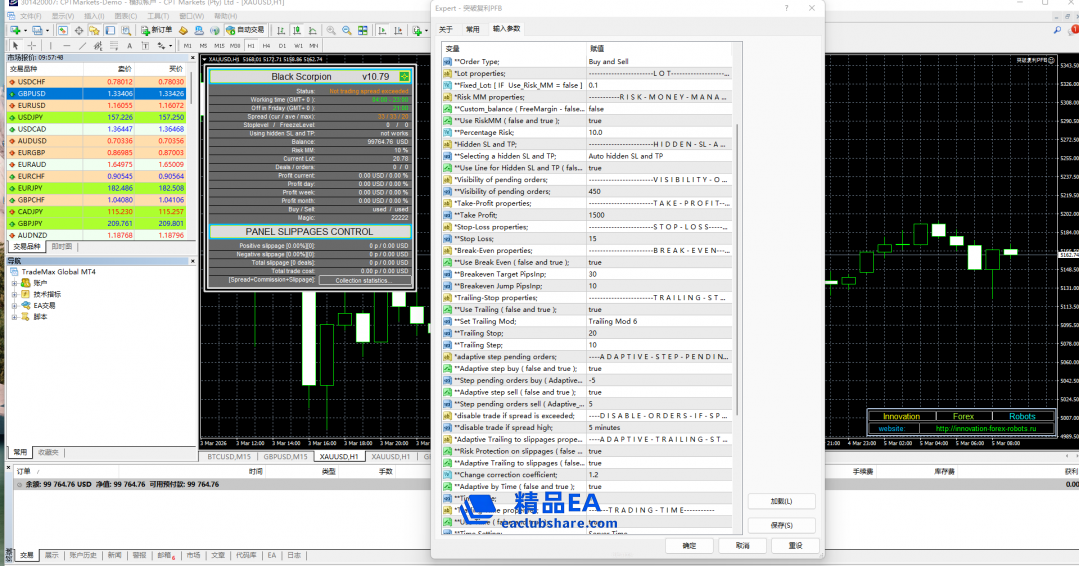The image size is (1079, 566).
Task: Click the 确定 confirm button
Action: [x=689, y=546]
